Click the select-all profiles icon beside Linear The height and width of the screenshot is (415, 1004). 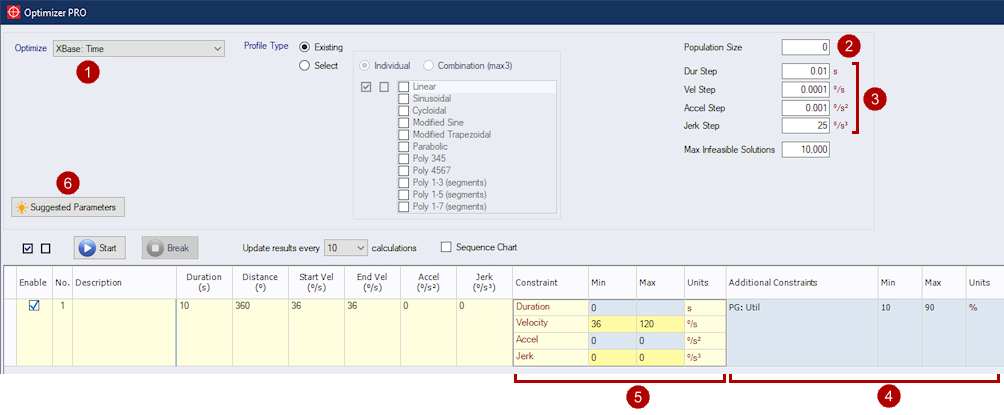[x=366, y=87]
